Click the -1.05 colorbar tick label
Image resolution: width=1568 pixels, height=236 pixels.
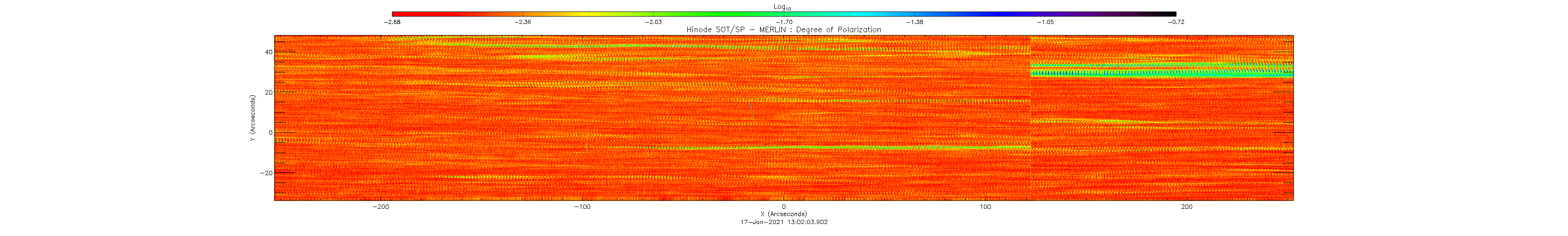[1045, 22]
